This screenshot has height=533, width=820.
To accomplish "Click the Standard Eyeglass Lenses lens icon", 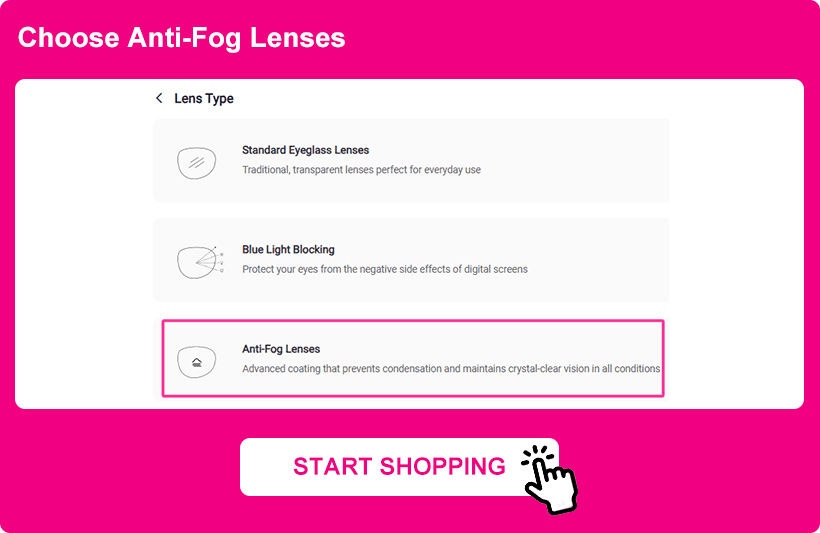I will (x=197, y=161).
